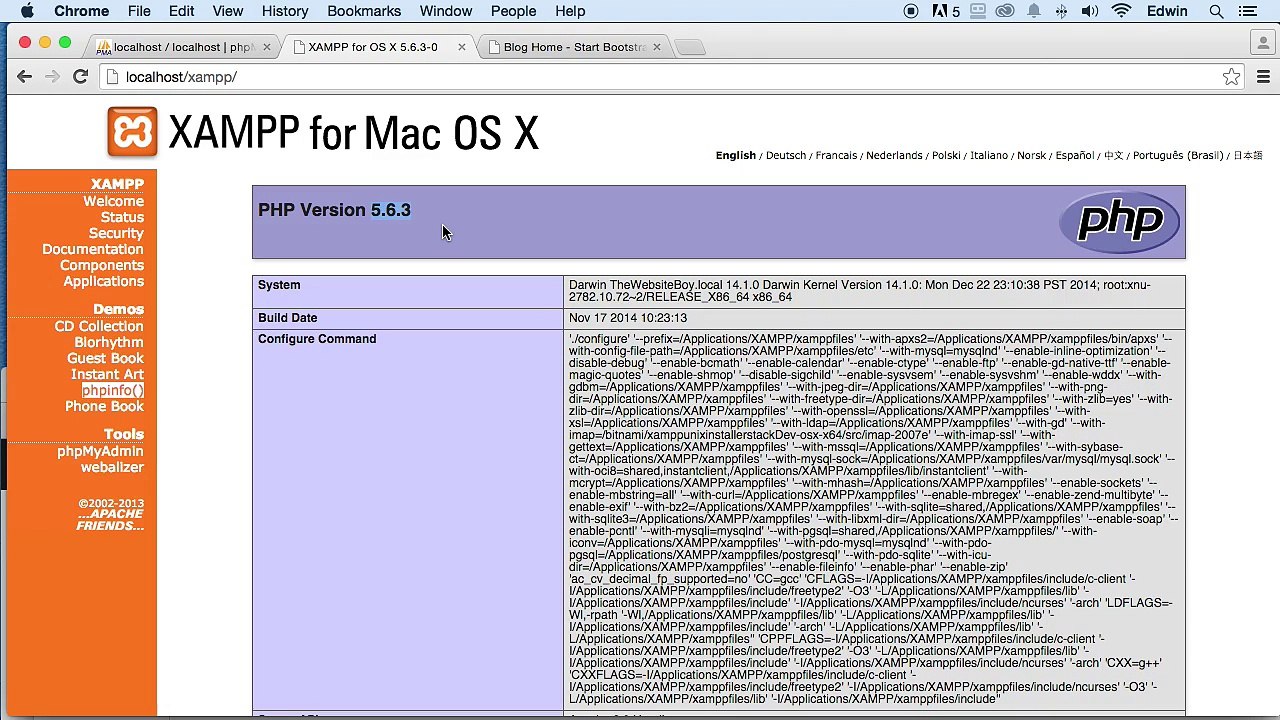The image size is (1280, 720).
Task: Open Notification Center list icon
Action: click(x=1248, y=11)
